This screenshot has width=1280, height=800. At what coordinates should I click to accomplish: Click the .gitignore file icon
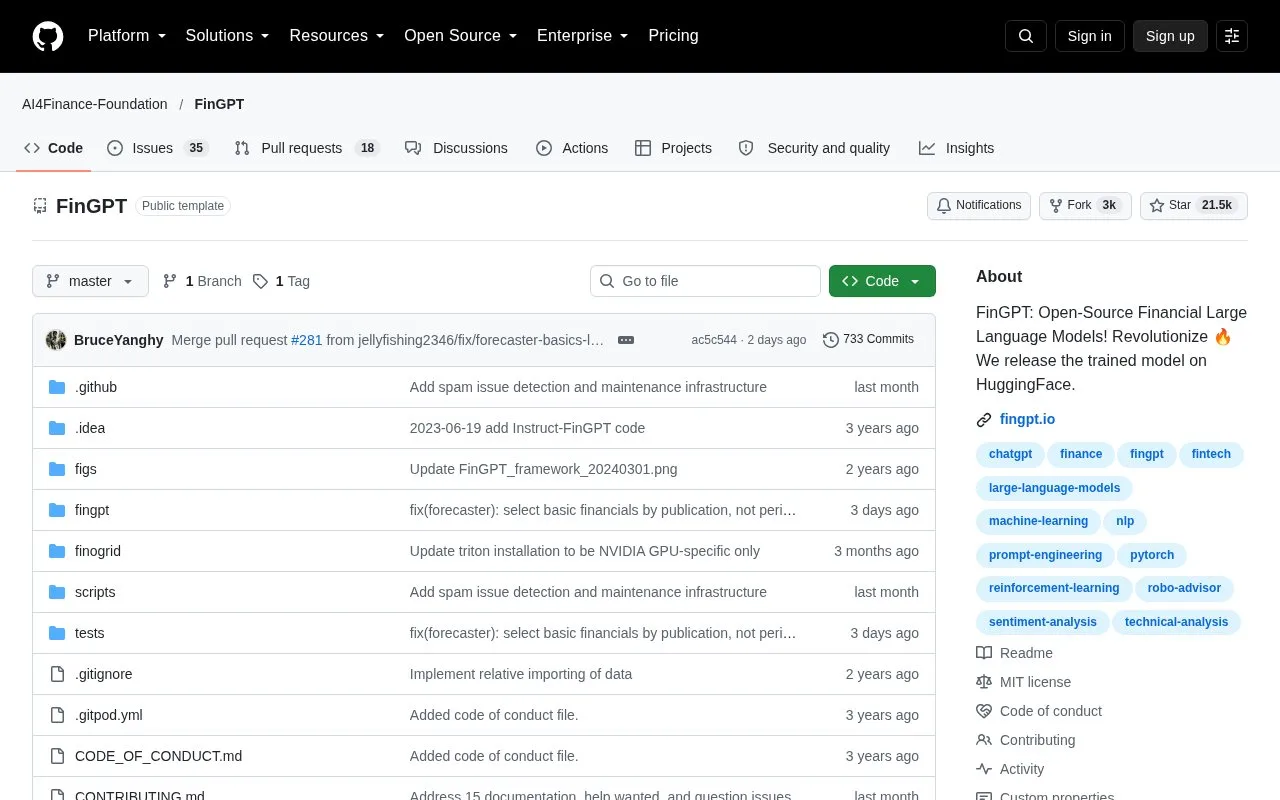pyautogui.click(x=57, y=674)
